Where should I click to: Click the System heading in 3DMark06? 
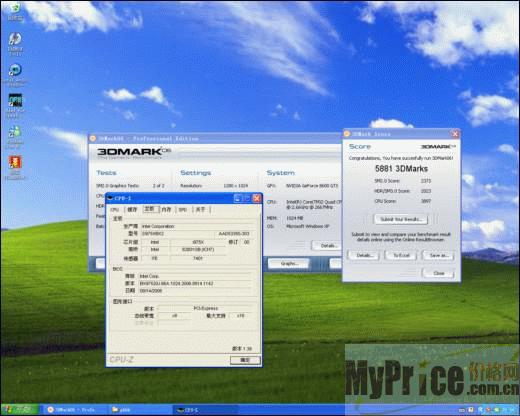[x=281, y=173]
